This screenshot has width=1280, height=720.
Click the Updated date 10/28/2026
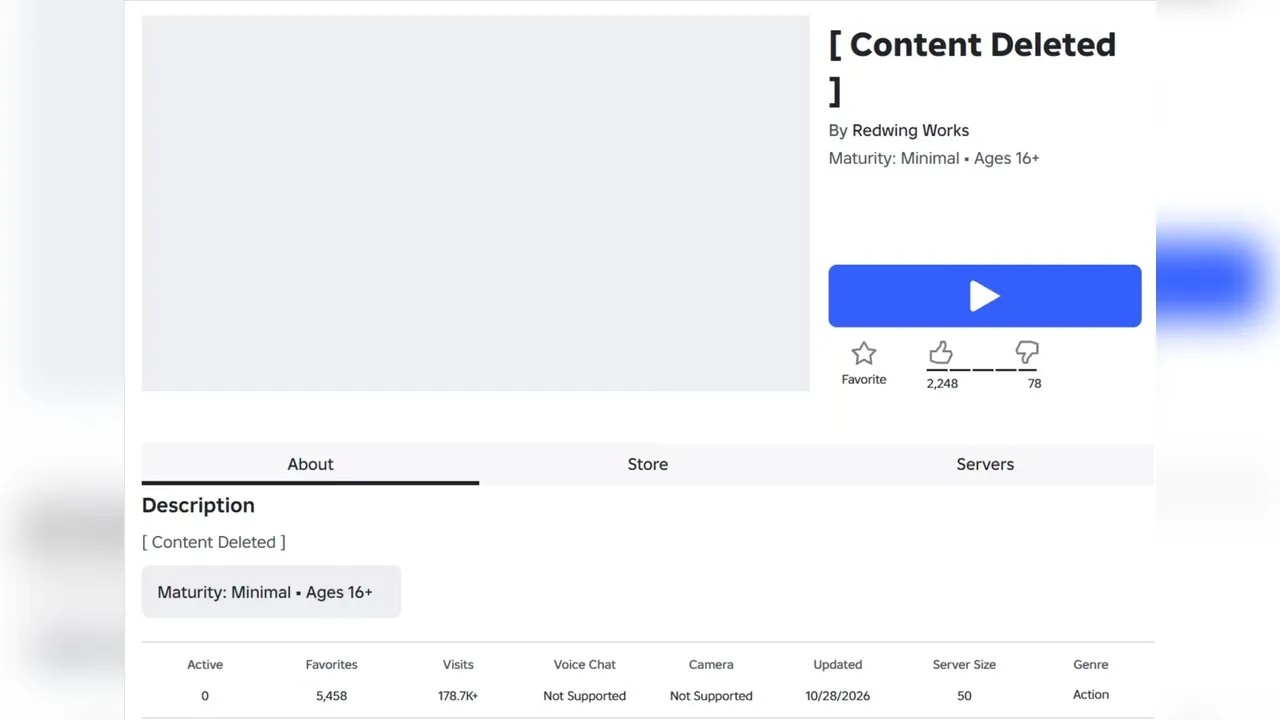838,696
